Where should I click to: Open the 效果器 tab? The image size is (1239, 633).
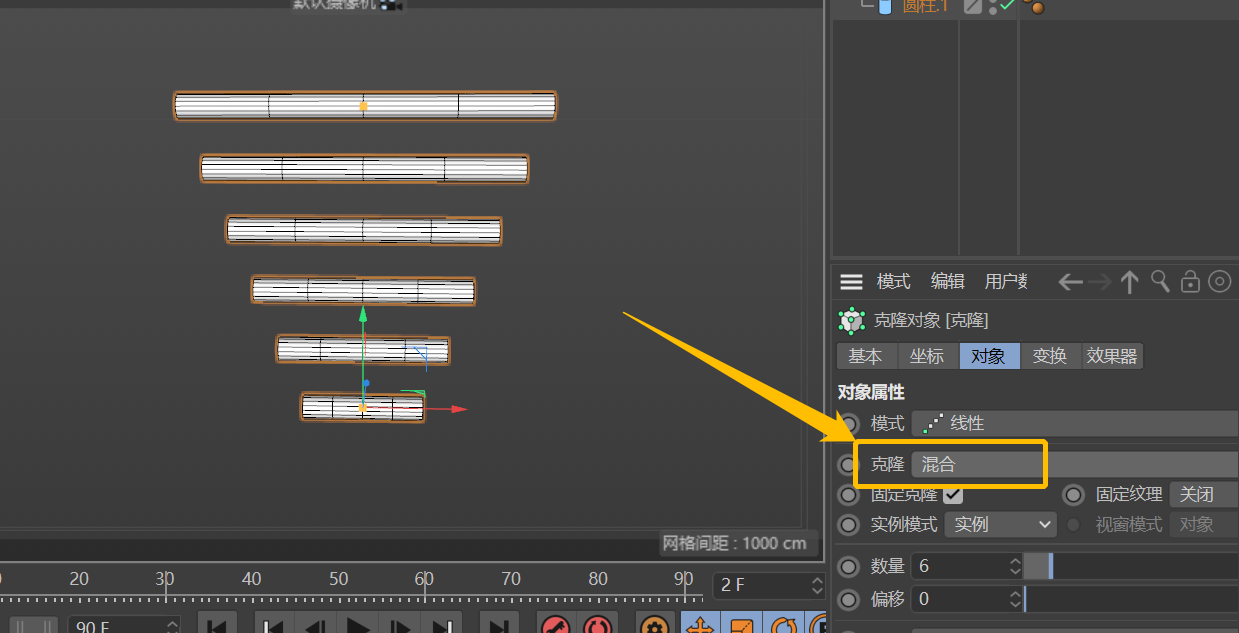[1112, 356]
